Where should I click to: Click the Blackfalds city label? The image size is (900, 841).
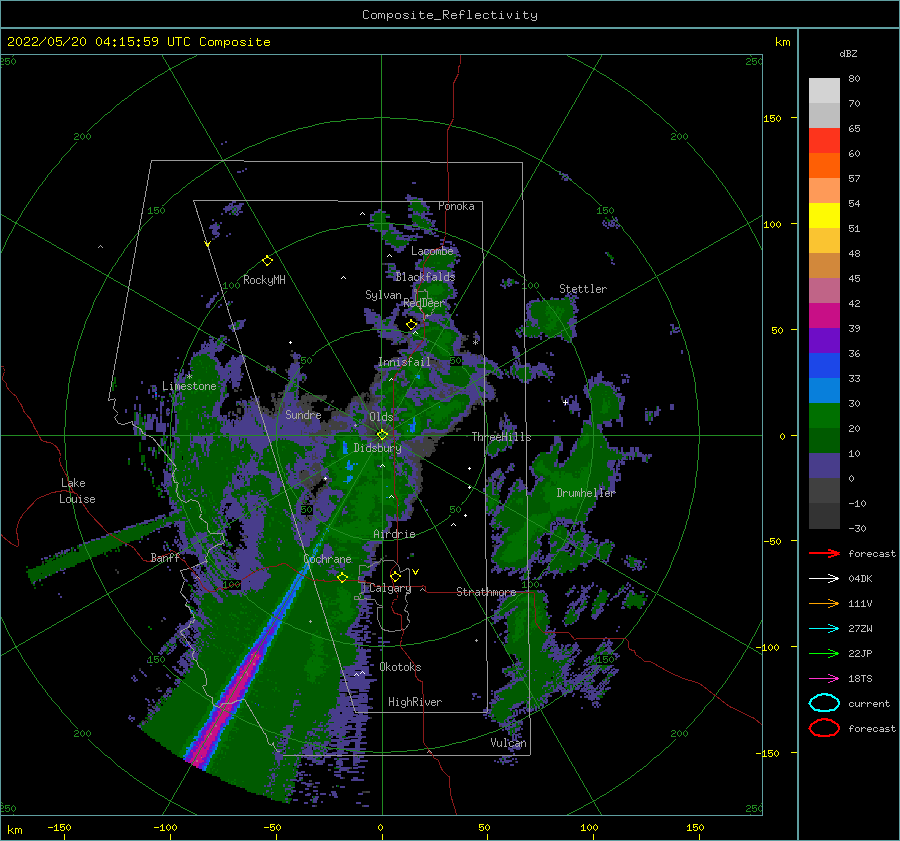click(425, 277)
